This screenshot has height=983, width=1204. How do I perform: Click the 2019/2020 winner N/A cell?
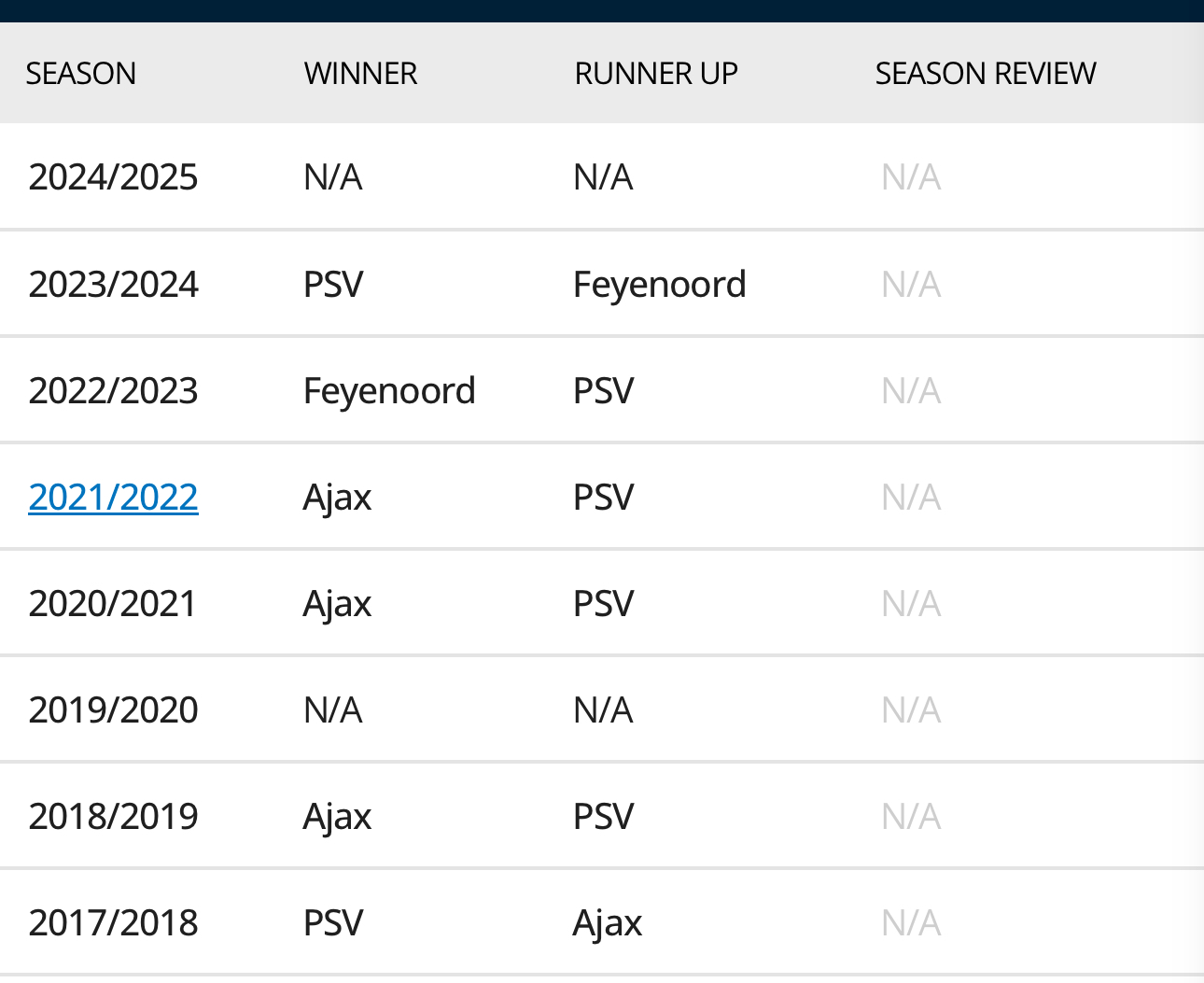click(332, 710)
